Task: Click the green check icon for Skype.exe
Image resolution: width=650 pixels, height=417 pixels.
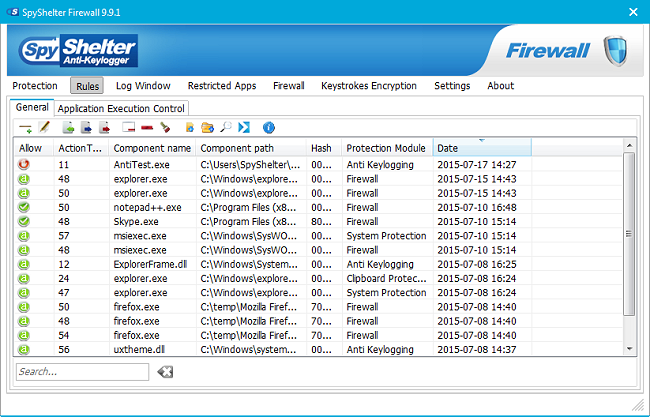Action: [24, 221]
